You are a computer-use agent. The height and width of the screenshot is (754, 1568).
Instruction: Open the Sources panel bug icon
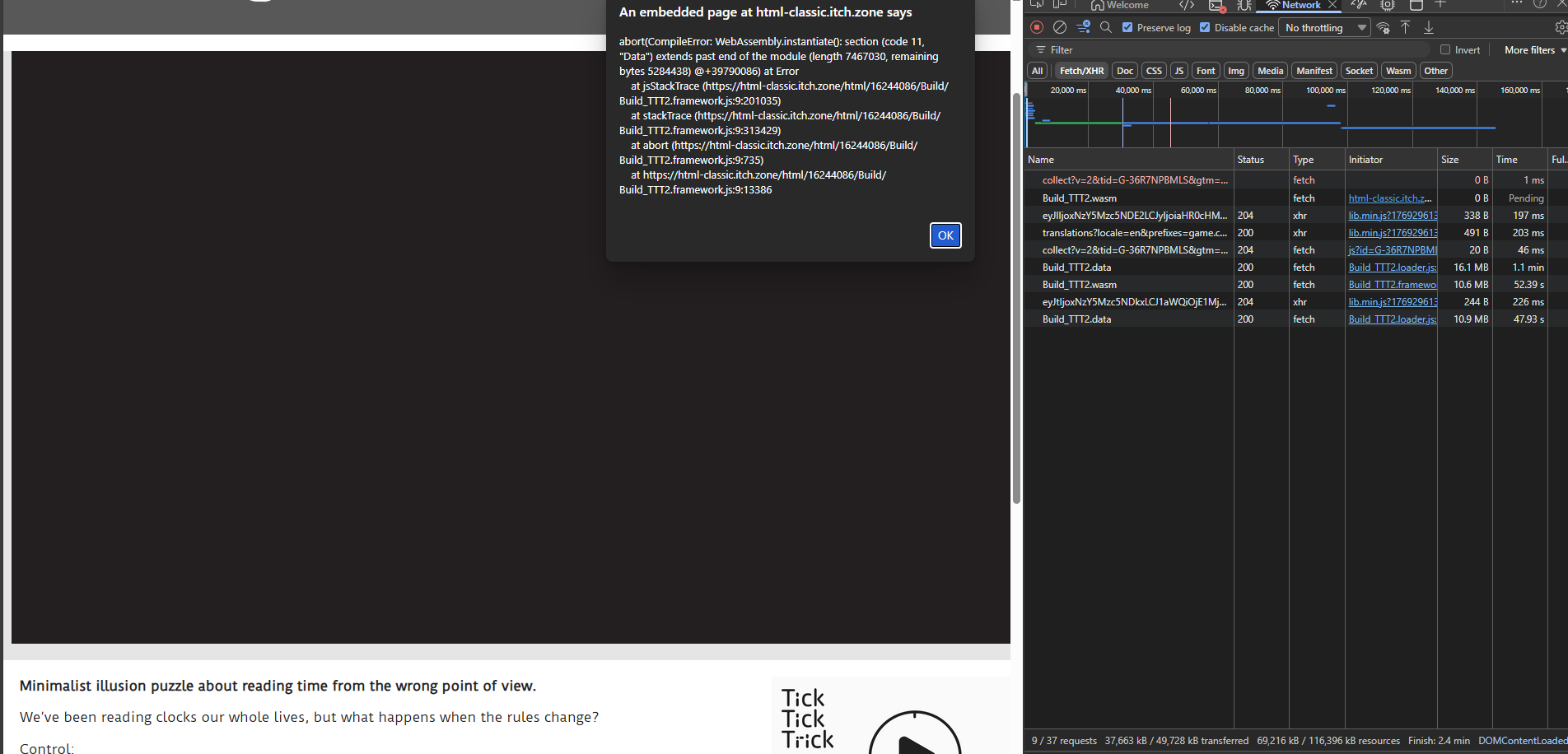(1244, 5)
